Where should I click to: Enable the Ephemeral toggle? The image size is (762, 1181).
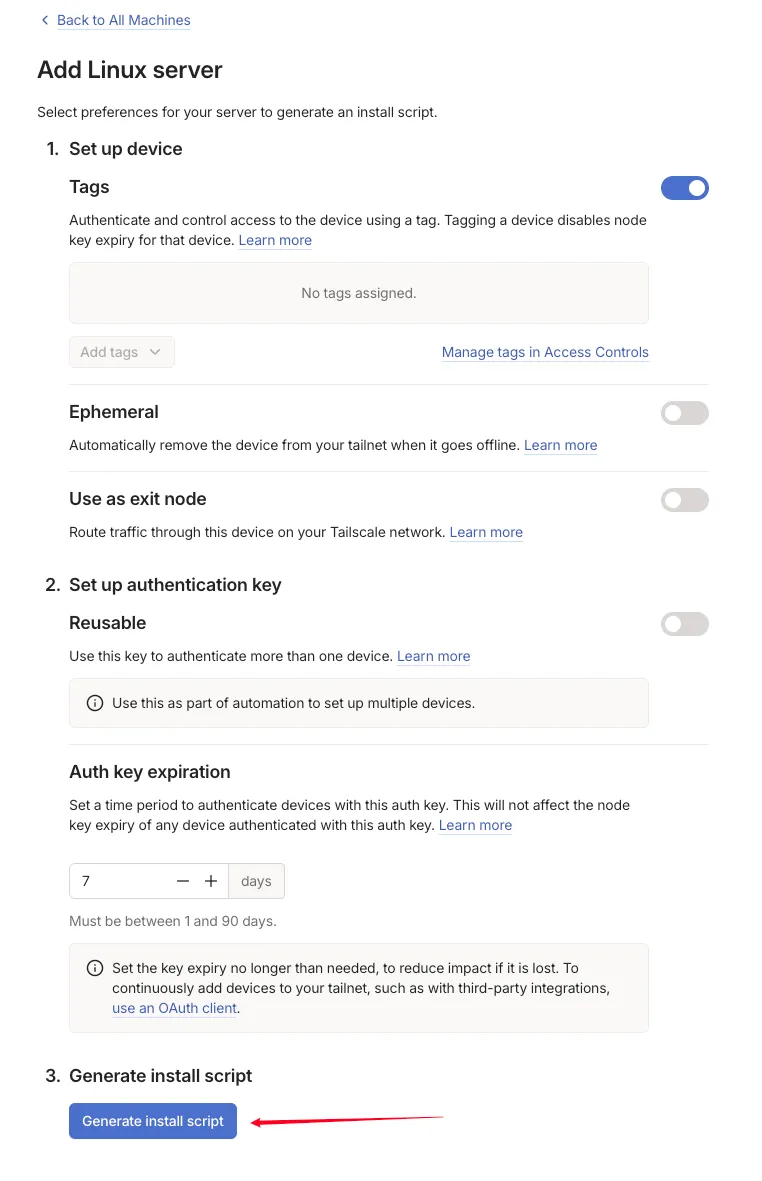[x=685, y=413]
